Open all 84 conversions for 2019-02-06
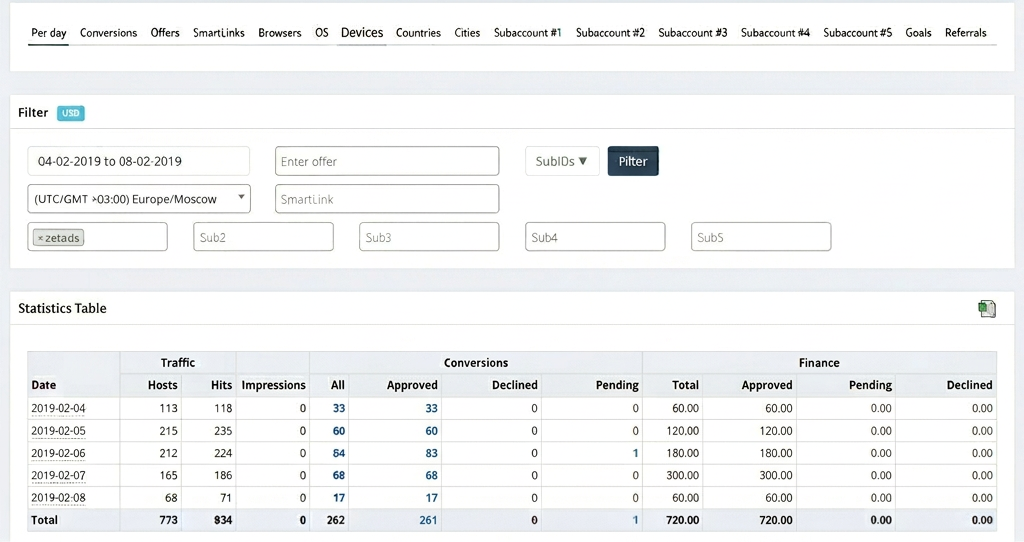Screen dimensions: 1024x542 [339, 453]
